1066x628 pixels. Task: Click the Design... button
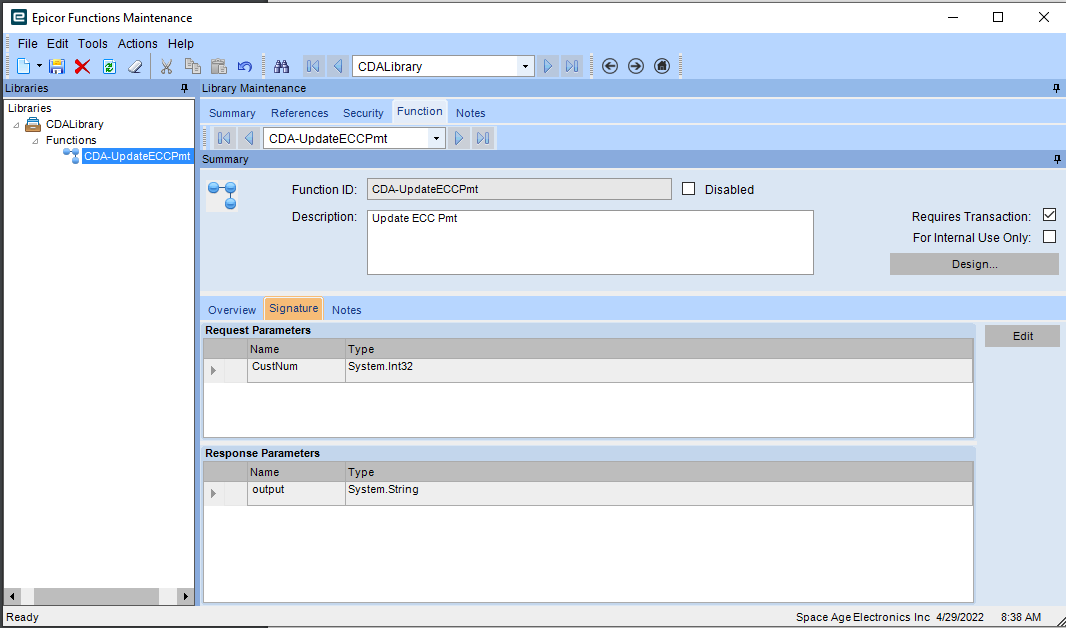(974, 264)
